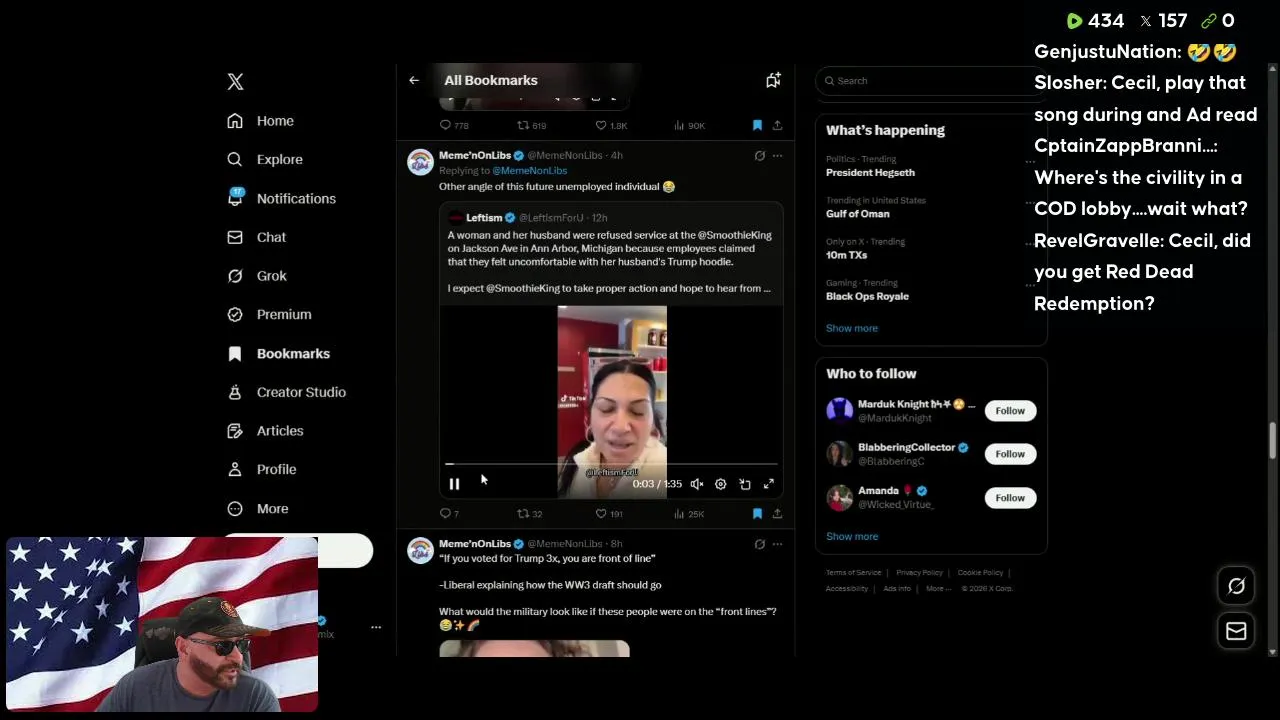The height and width of the screenshot is (720, 1280).
Task: Expand footer More menu
Action: point(937,589)
